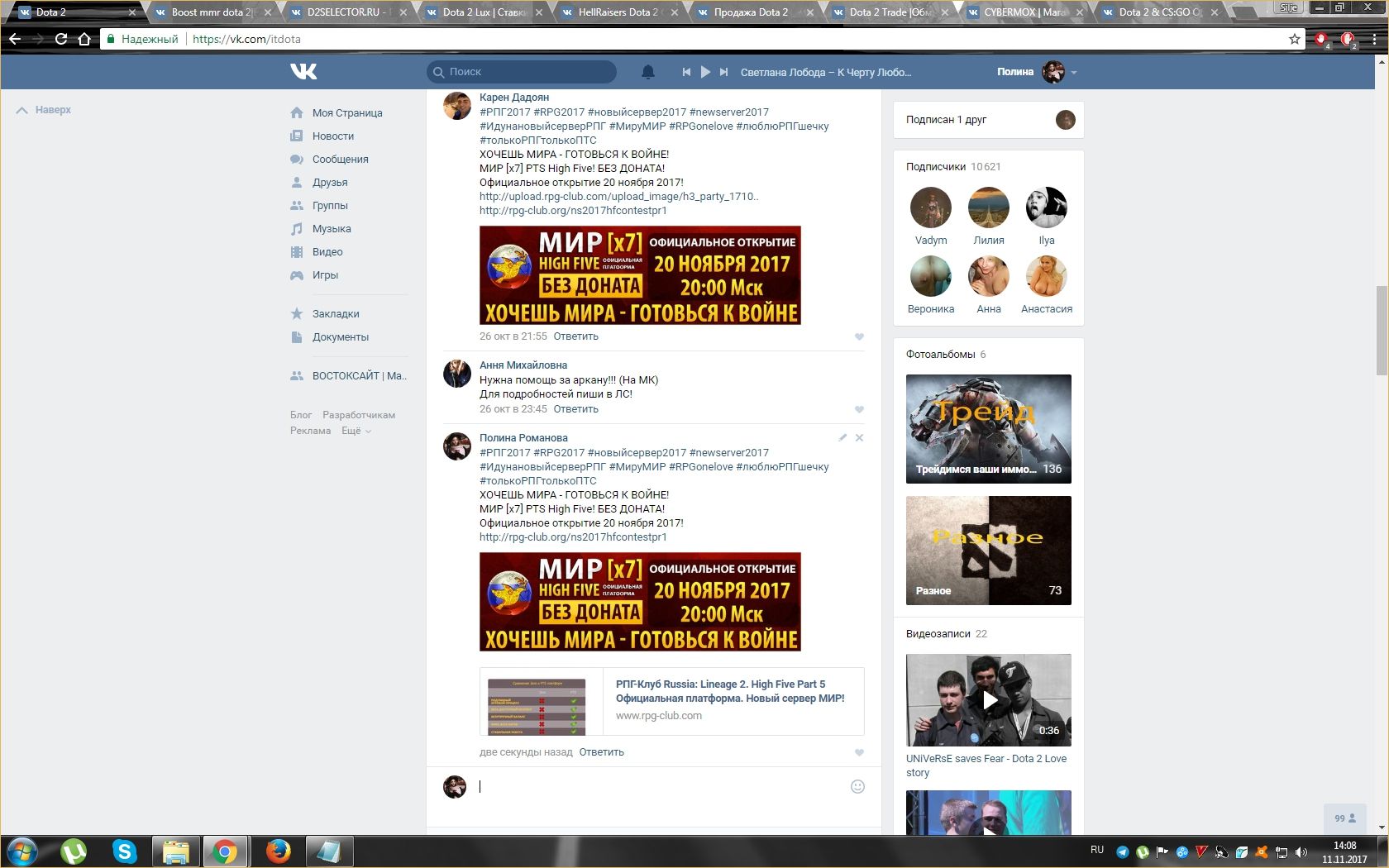Like Полина Романова's comment
Image resolution: width=1389 pixels, height=868 pixels.
pos(859,752)
